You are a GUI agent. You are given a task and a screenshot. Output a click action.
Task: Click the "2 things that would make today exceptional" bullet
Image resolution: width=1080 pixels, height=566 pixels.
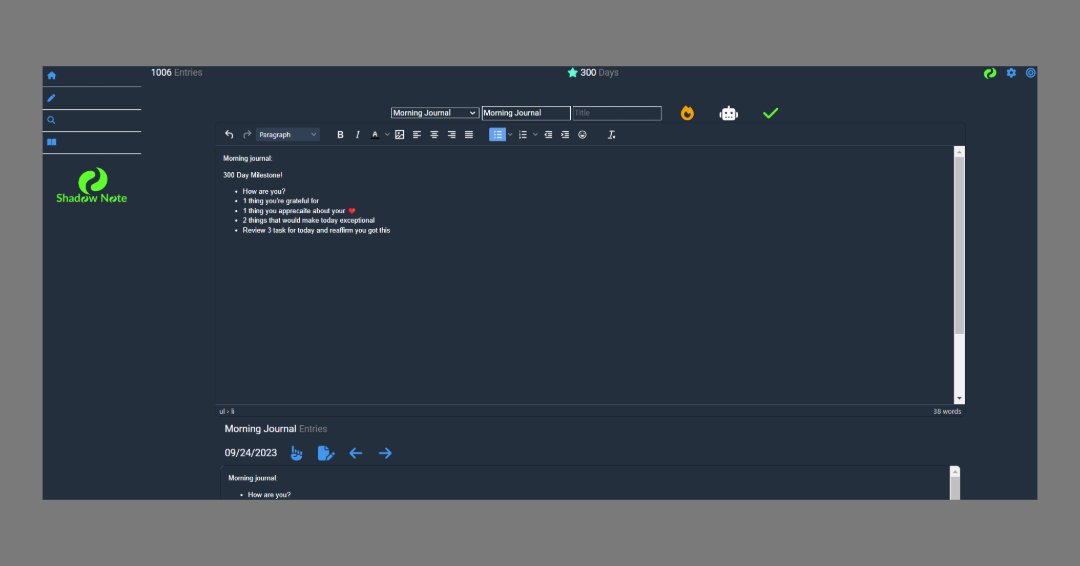[x=309, y=220]
